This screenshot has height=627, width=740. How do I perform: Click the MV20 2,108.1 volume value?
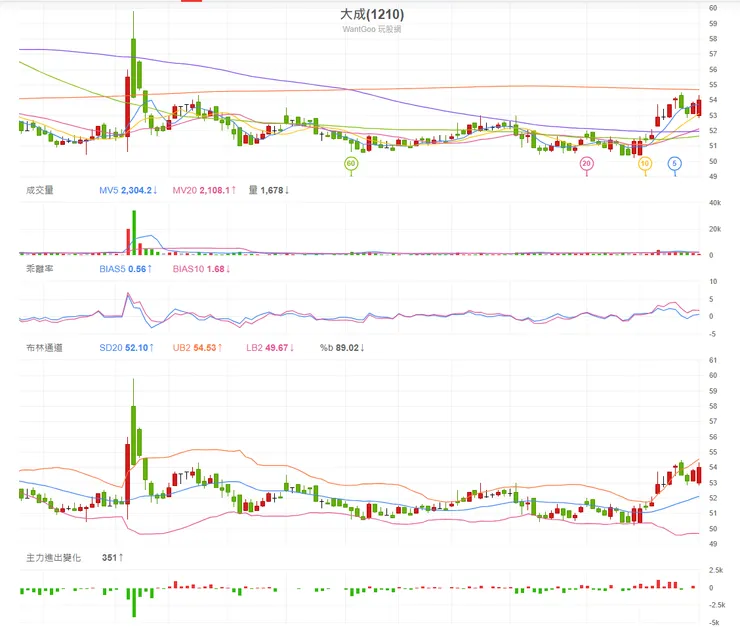204,190
